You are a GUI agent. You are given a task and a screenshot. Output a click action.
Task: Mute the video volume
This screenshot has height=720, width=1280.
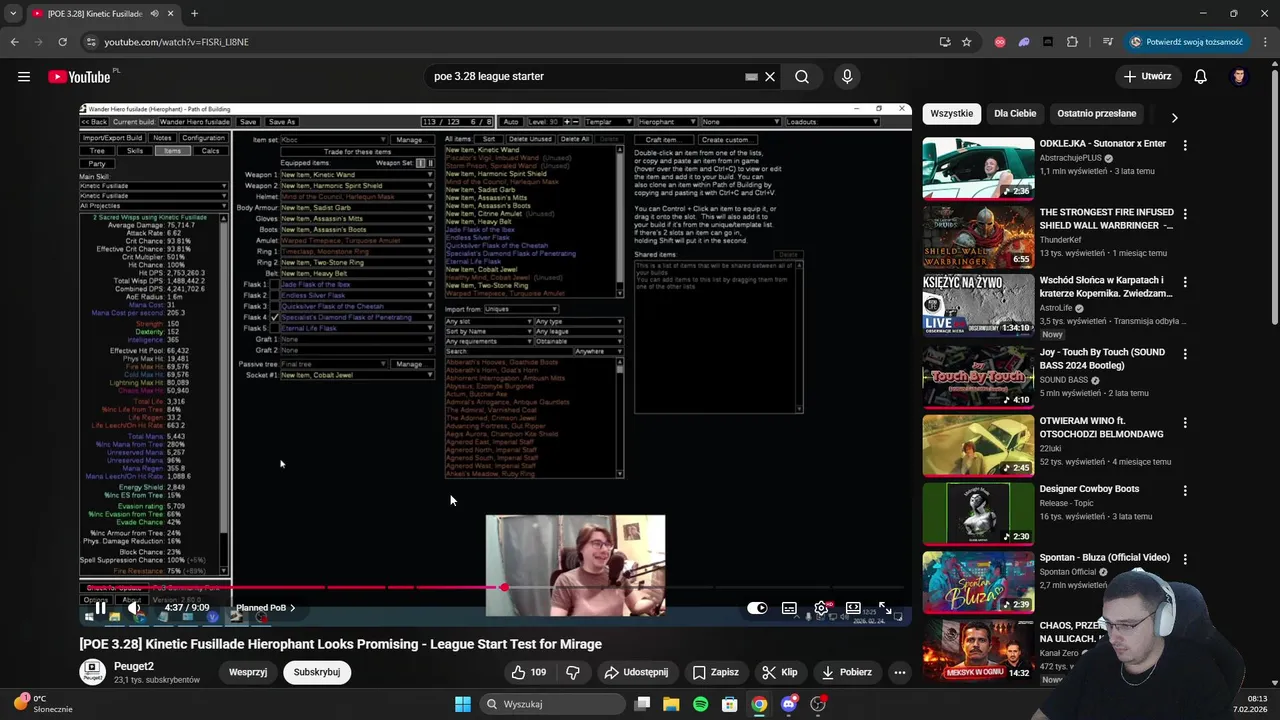click(x=134, y=608)
